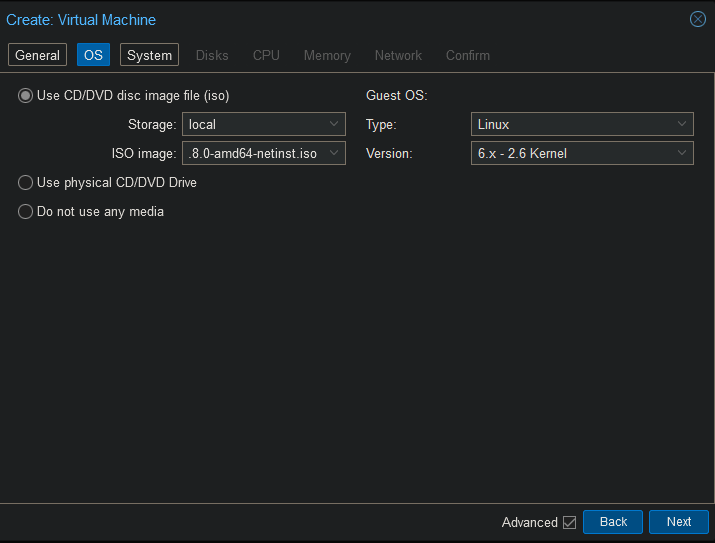715x543 pixels.
Task: Go to the System tab
Action: click(x=149, y=55)
